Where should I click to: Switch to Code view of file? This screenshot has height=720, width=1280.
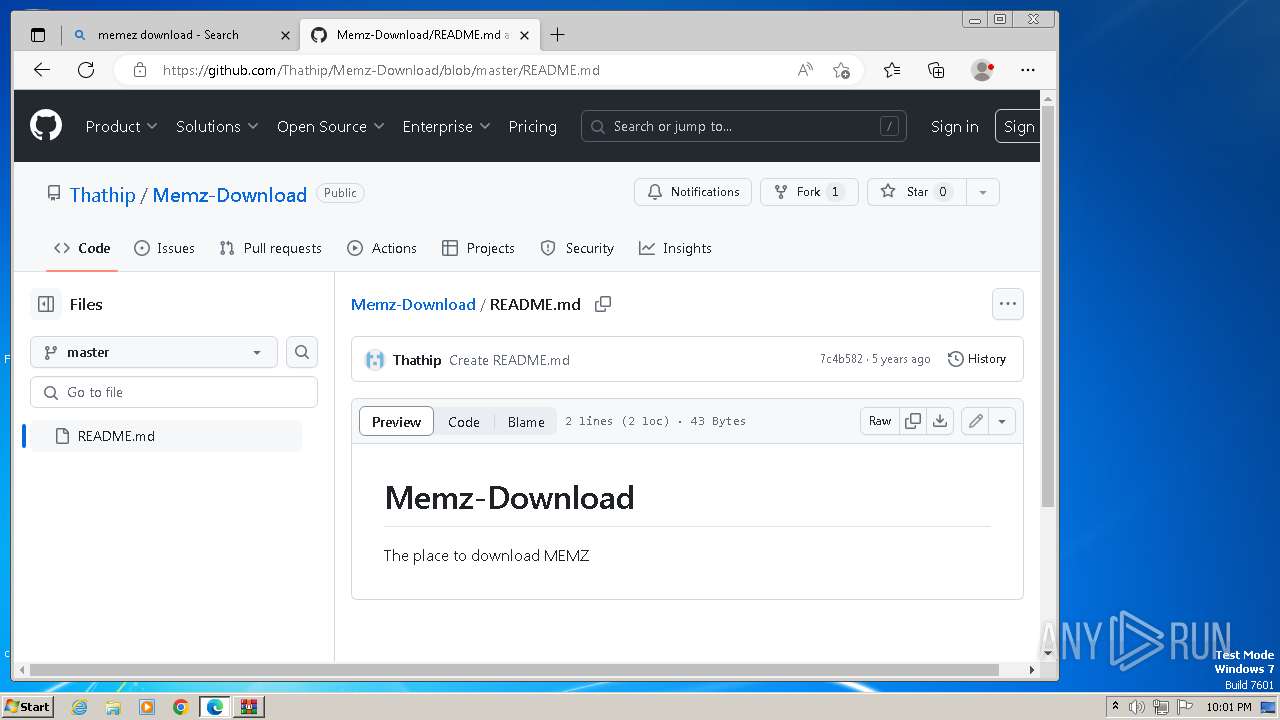tap(463, 421)
